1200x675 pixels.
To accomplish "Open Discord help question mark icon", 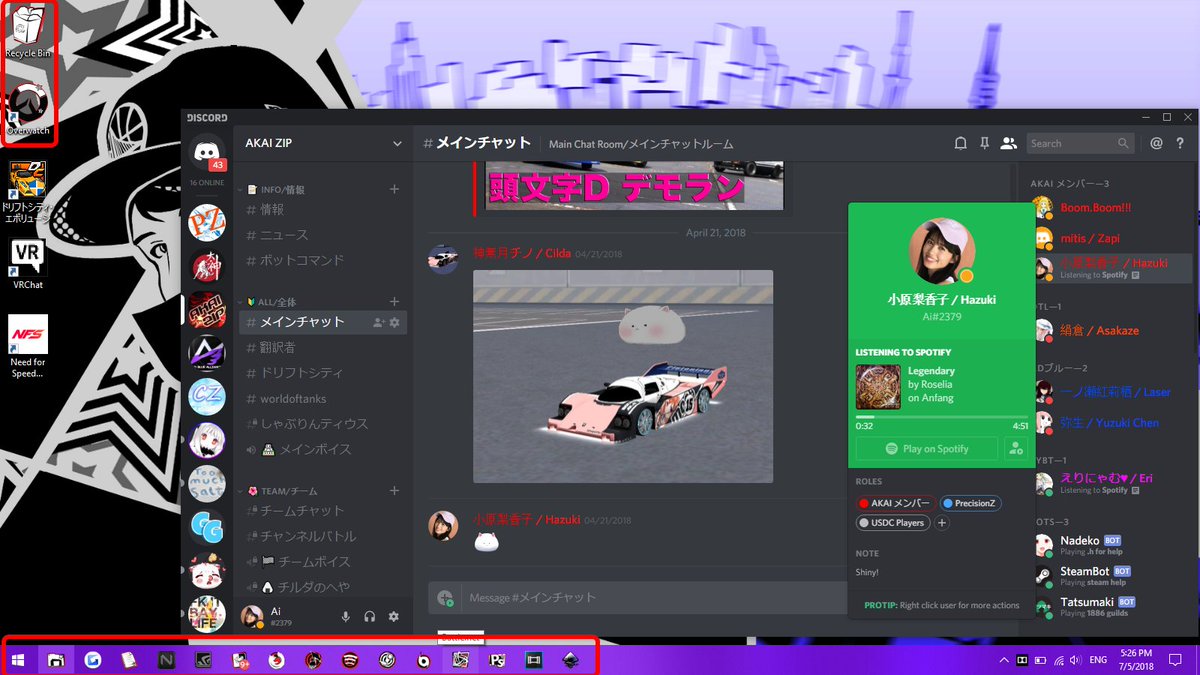I will pyautogui.click(x=1180, y=143).
